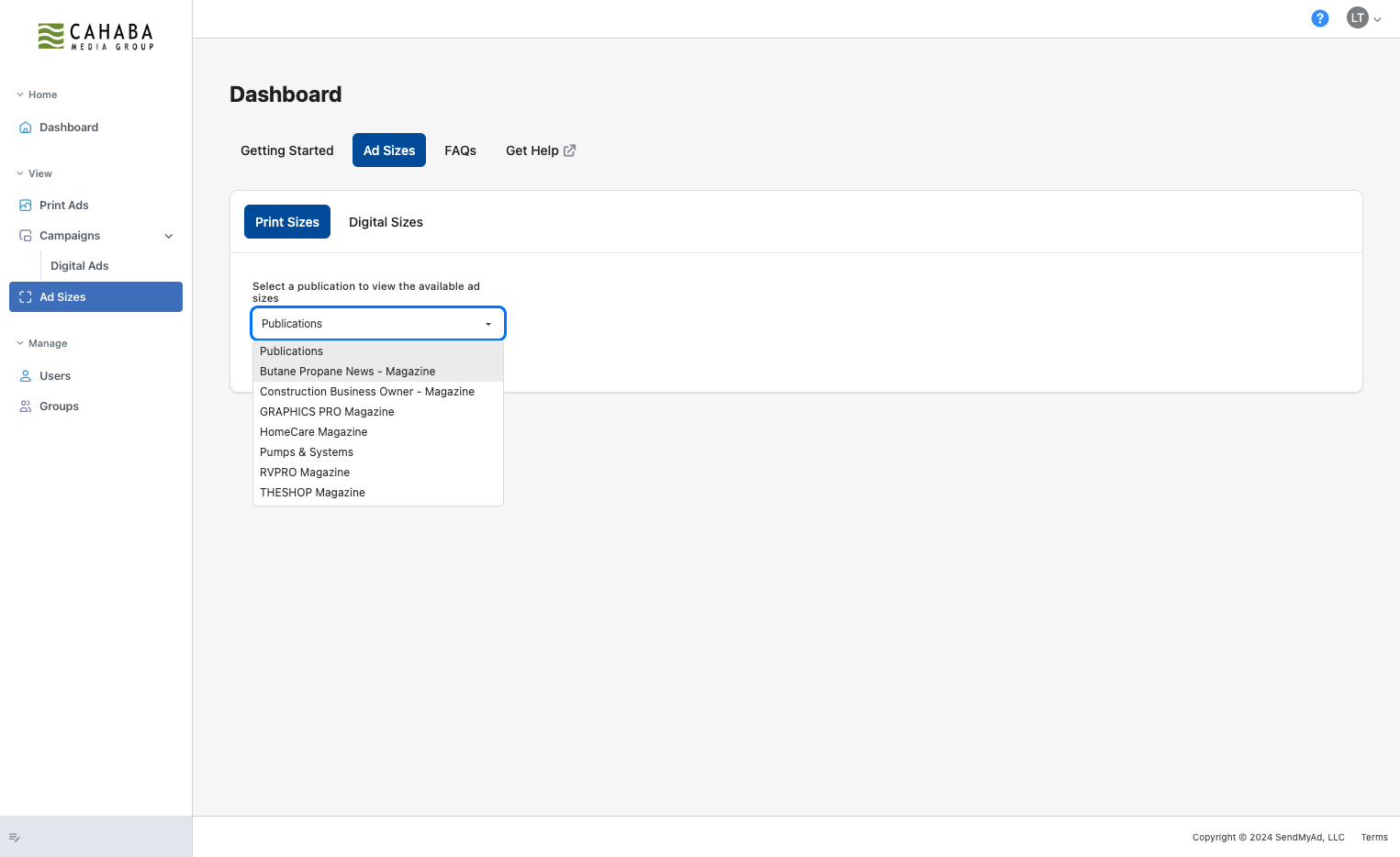This screenshot has height=857, width=1400.
Task: Open the LT user avatar menu
Action: click(1357, 17)
